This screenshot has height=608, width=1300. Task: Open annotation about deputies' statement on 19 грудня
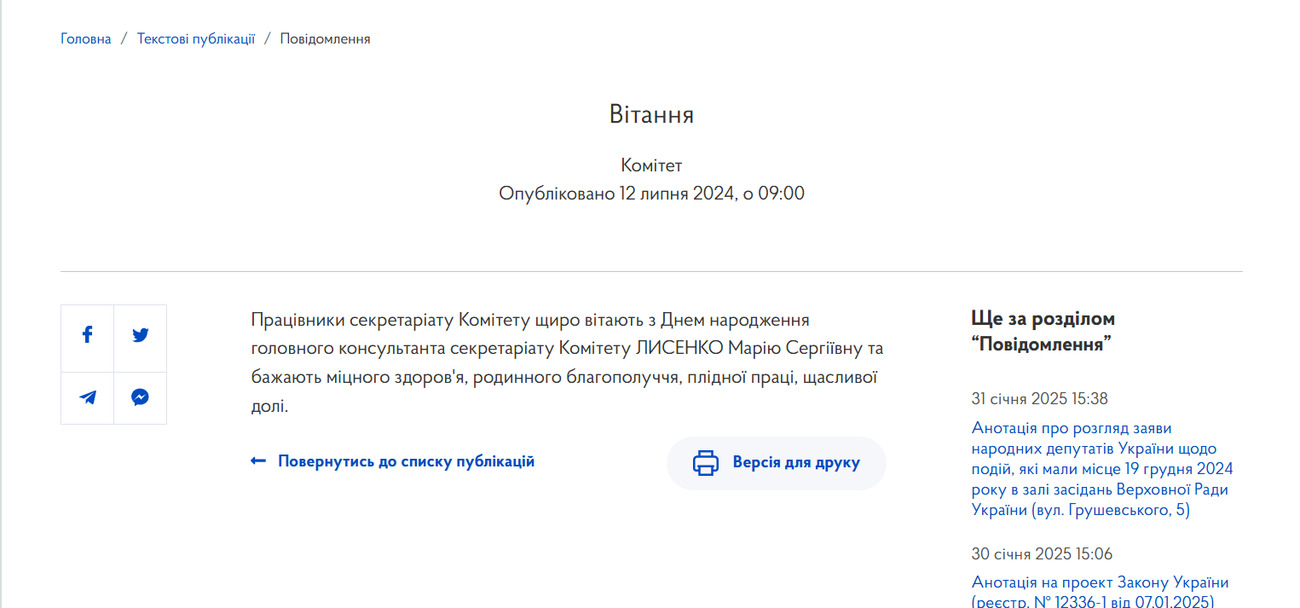coord(1101,468)
